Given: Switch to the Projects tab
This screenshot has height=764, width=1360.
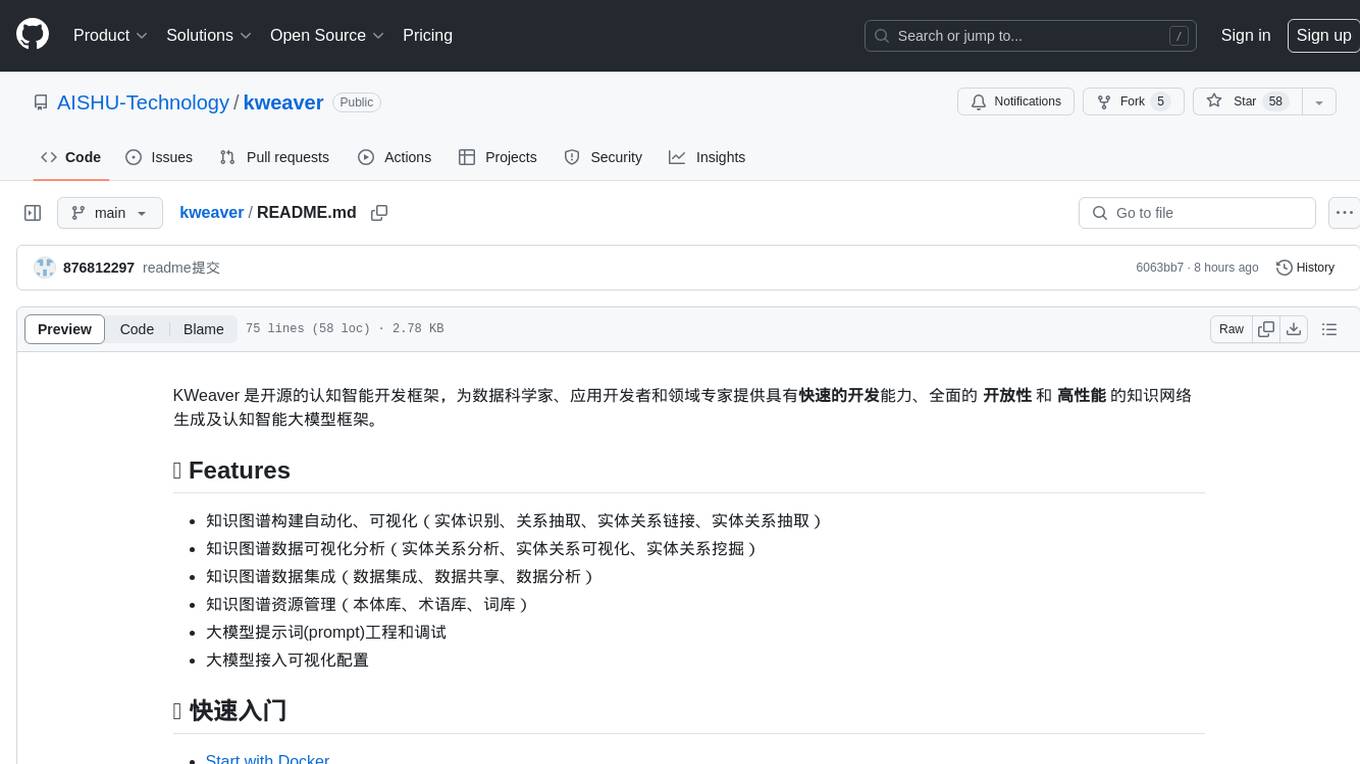Looking at the screenshot, I should pos(497,157).
